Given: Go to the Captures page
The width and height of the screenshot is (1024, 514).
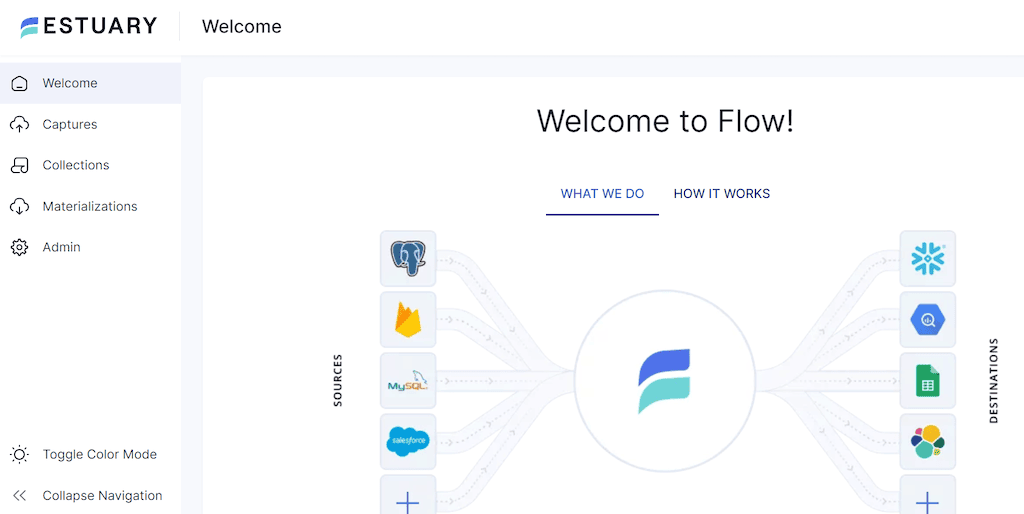Looking at the screenshot, I should [x=90, y=124].
